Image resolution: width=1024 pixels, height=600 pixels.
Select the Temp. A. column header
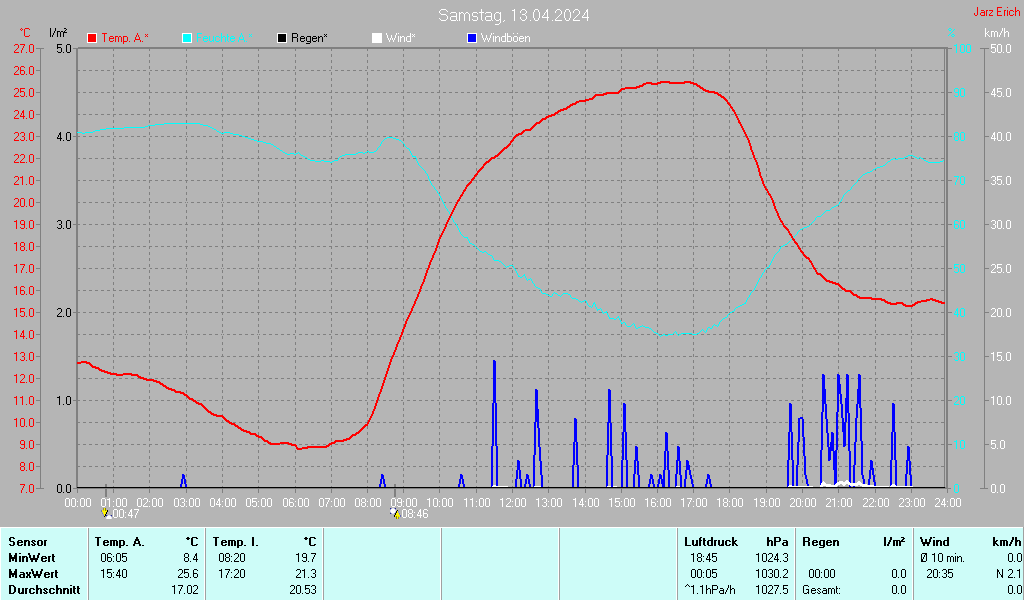[x=119, y=542]
